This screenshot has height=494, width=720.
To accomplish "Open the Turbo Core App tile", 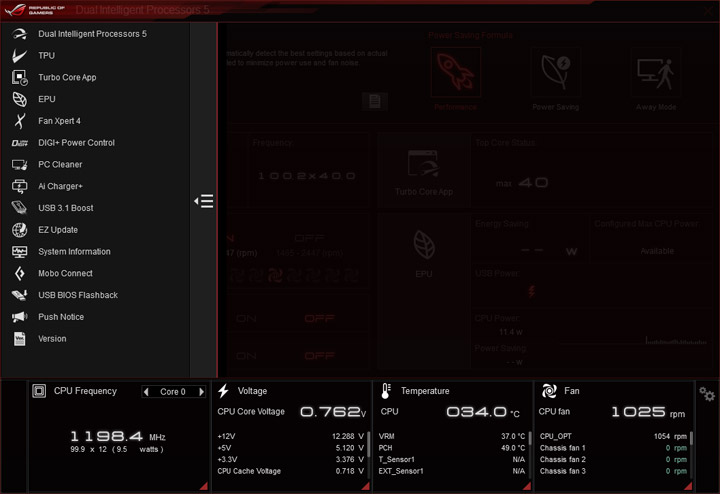I will tap(423, 171).
